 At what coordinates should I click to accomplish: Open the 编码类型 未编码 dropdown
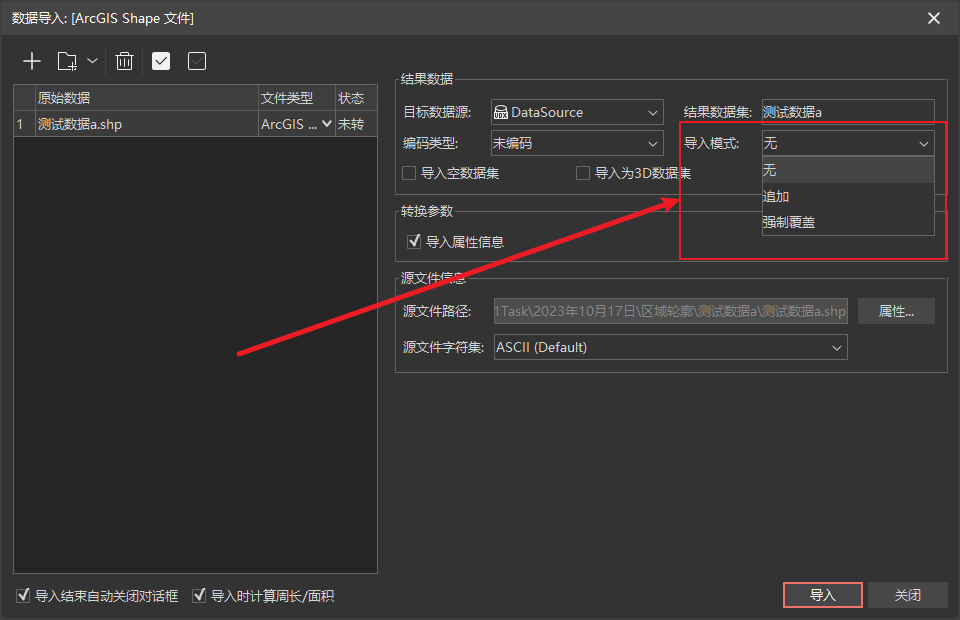[x=577, y=143]
